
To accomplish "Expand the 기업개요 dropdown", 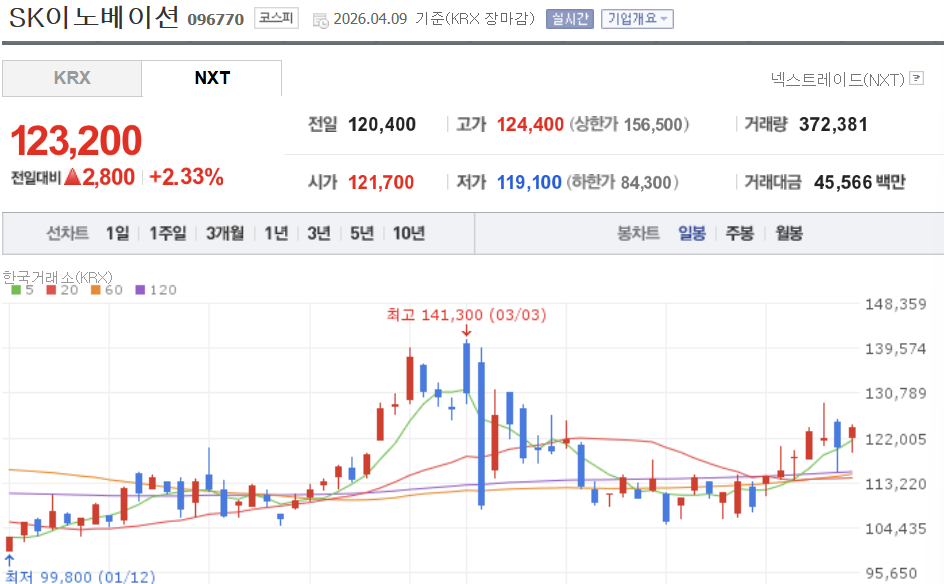I will (637, 19).
